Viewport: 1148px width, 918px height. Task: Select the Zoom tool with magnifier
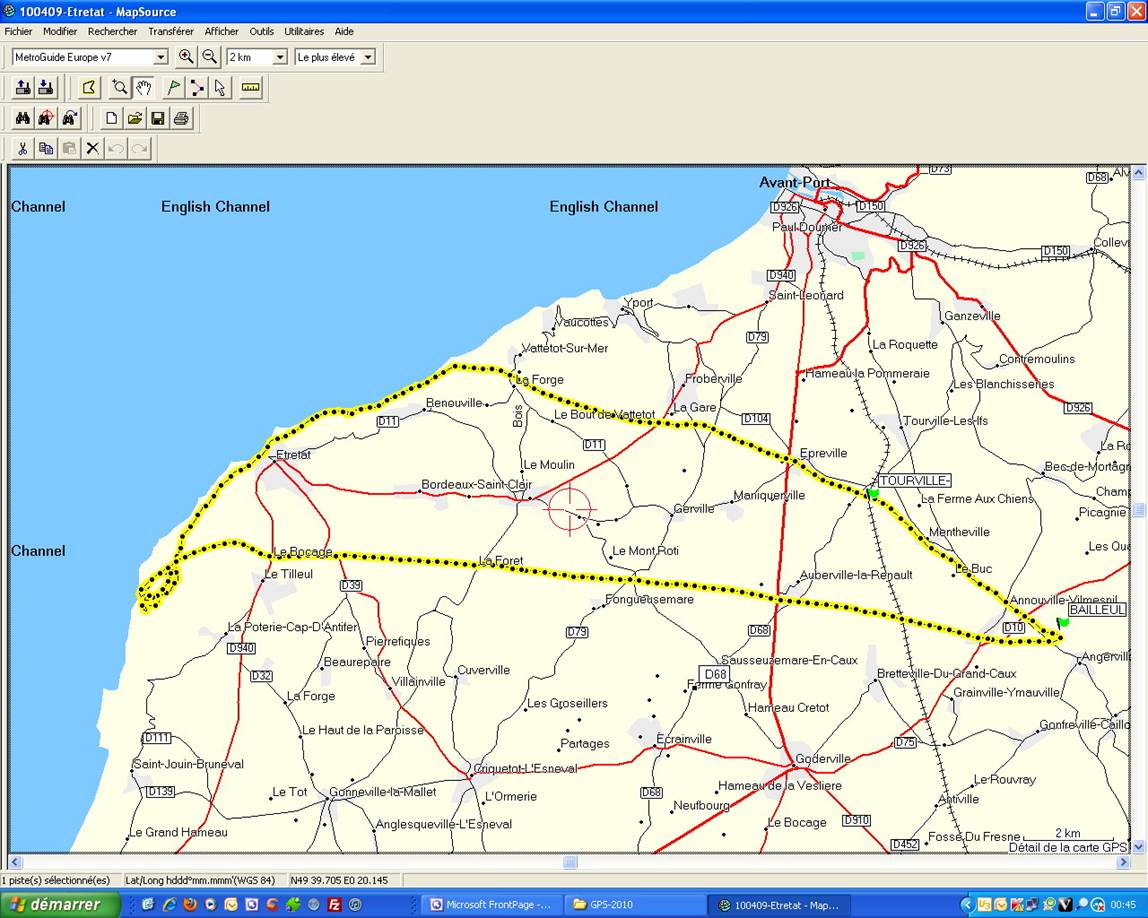click(119, 88)
